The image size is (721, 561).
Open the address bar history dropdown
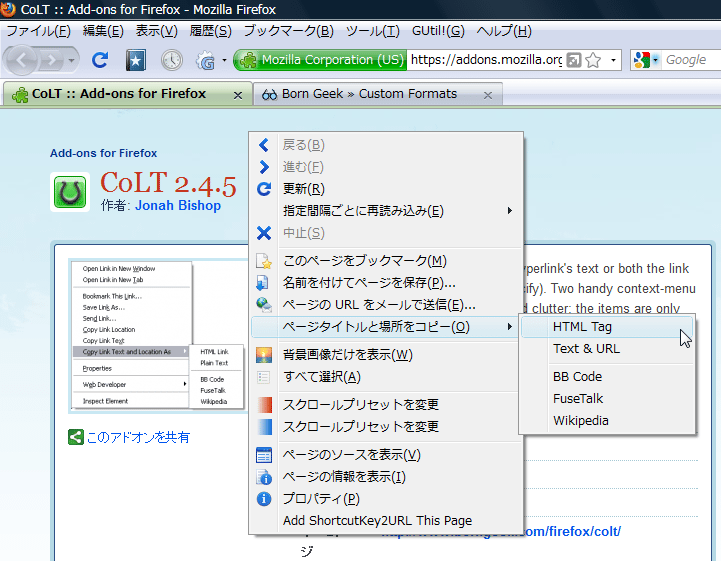click(613, 60)
